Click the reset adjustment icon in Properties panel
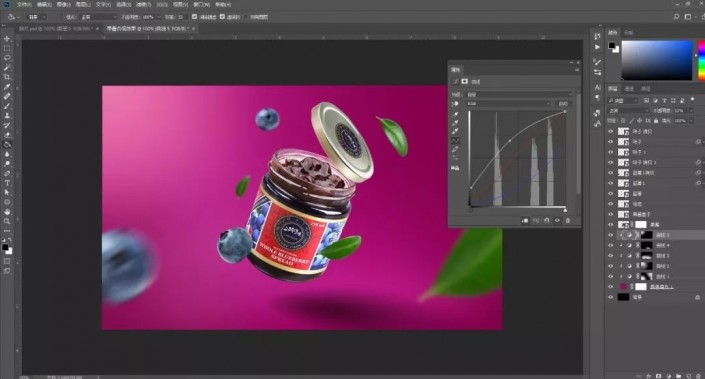 tap(547, 220)
